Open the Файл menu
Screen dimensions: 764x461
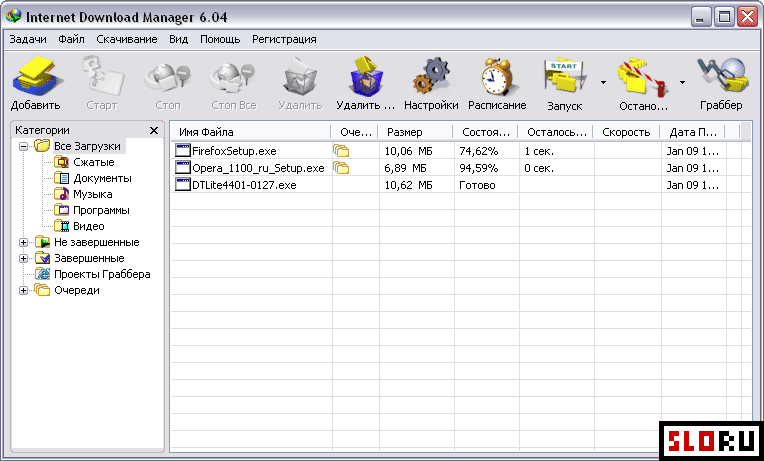pos(71,39)
